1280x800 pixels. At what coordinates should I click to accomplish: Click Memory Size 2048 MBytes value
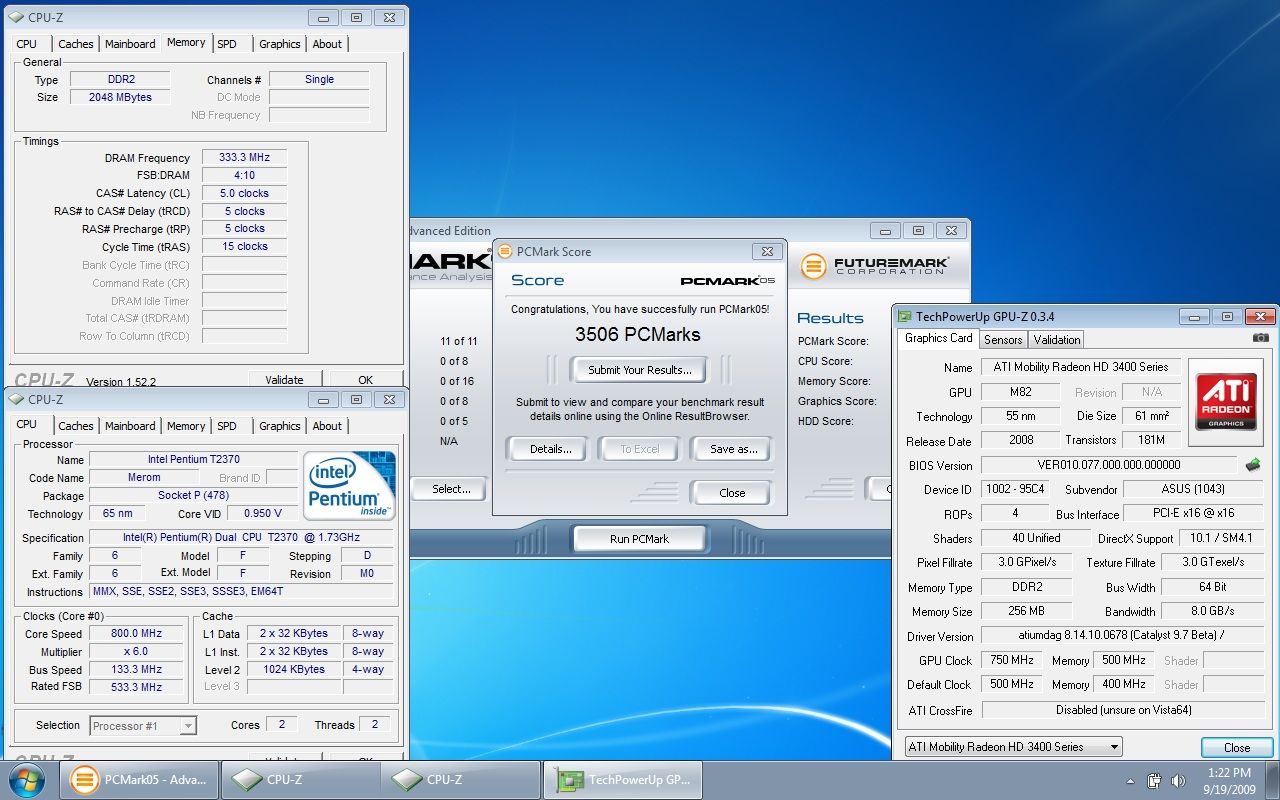120,97
